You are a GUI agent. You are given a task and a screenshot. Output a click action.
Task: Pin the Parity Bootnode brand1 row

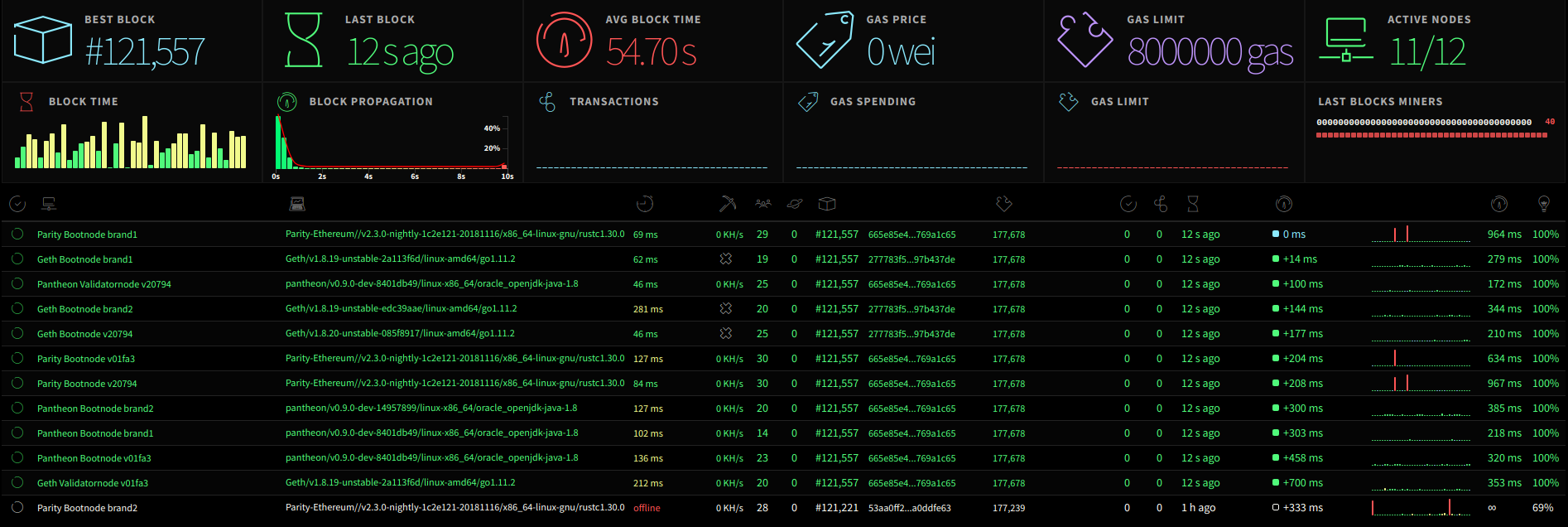click(17, 234)
